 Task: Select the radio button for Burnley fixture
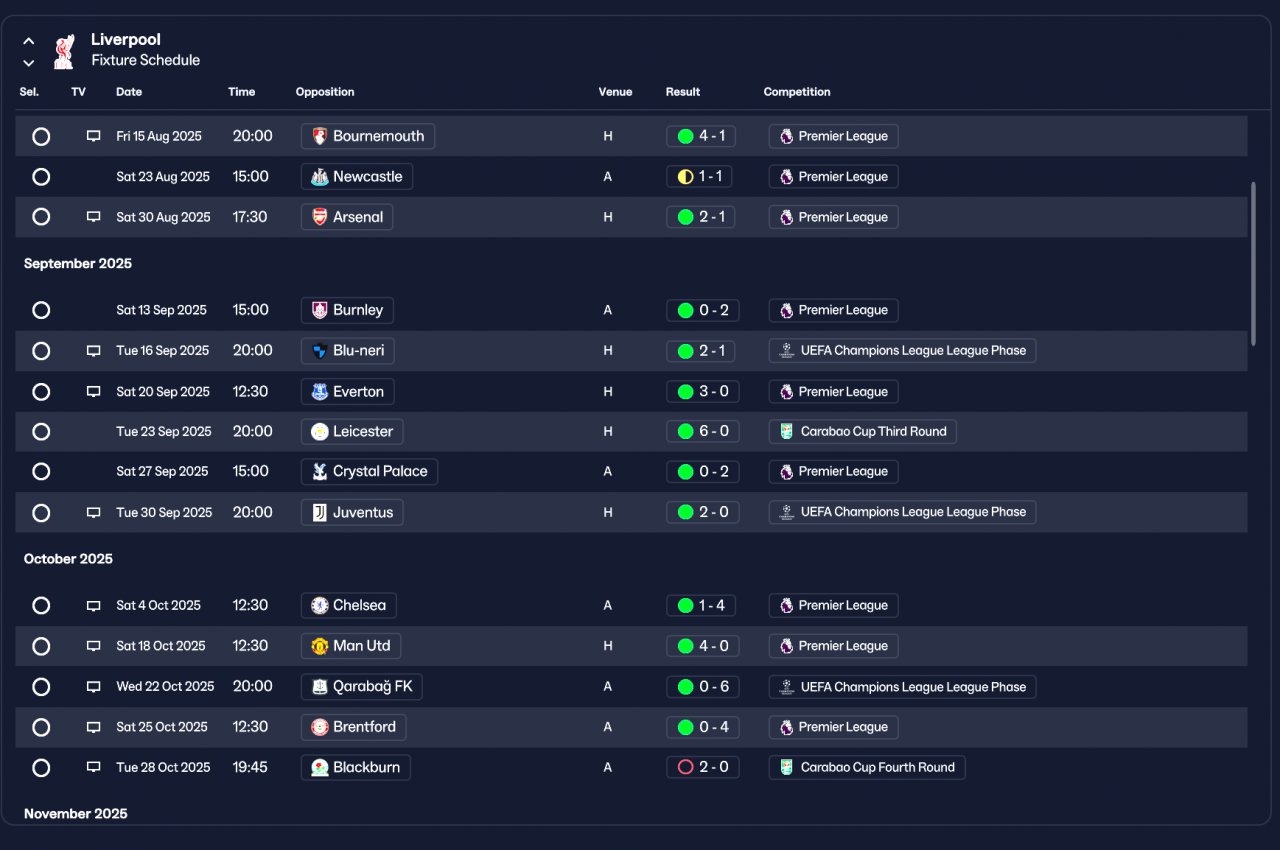[41, 310]
